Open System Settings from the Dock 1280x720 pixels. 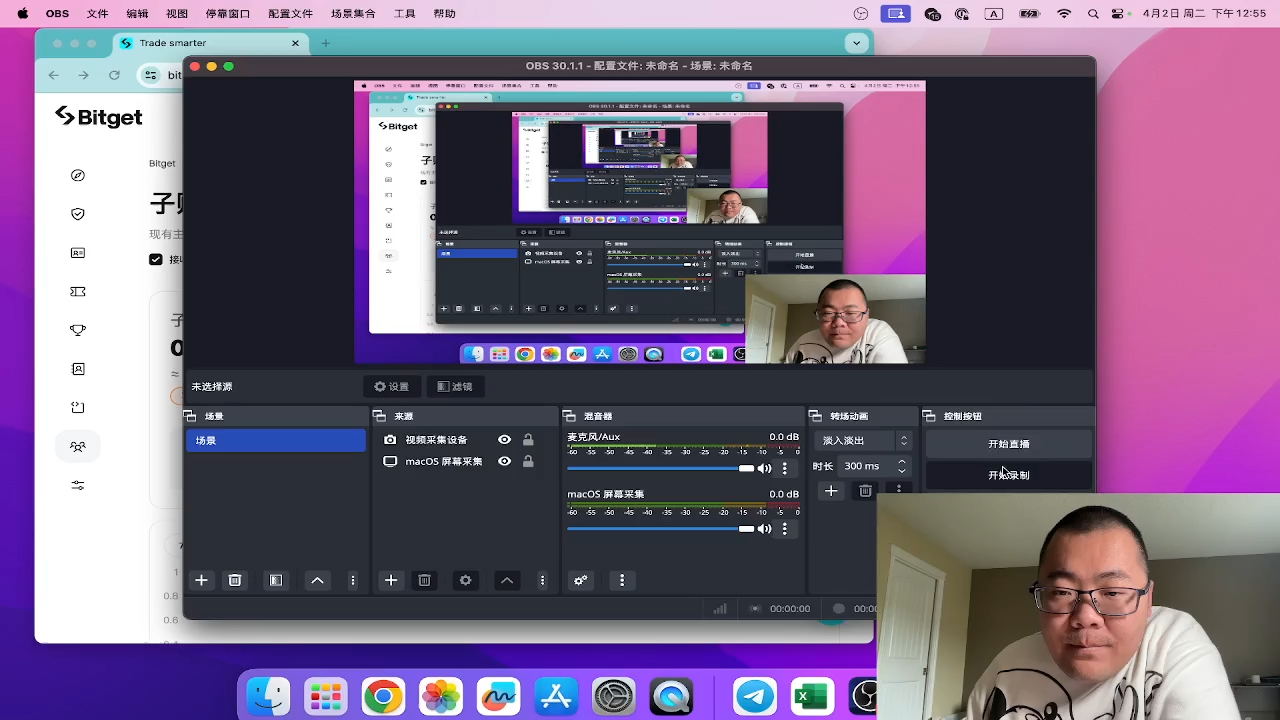614,697
